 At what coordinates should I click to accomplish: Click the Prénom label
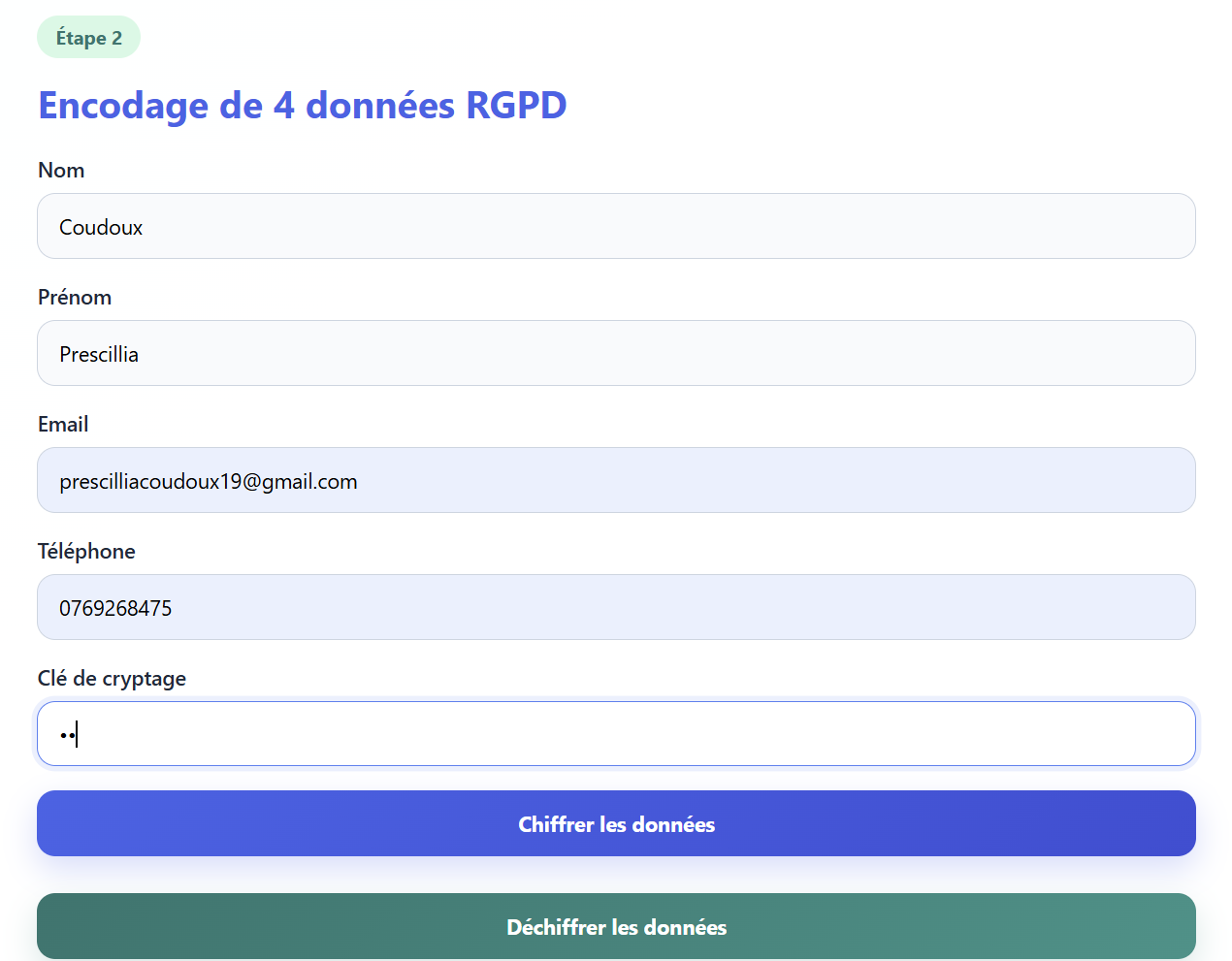(x=75, y=297)
